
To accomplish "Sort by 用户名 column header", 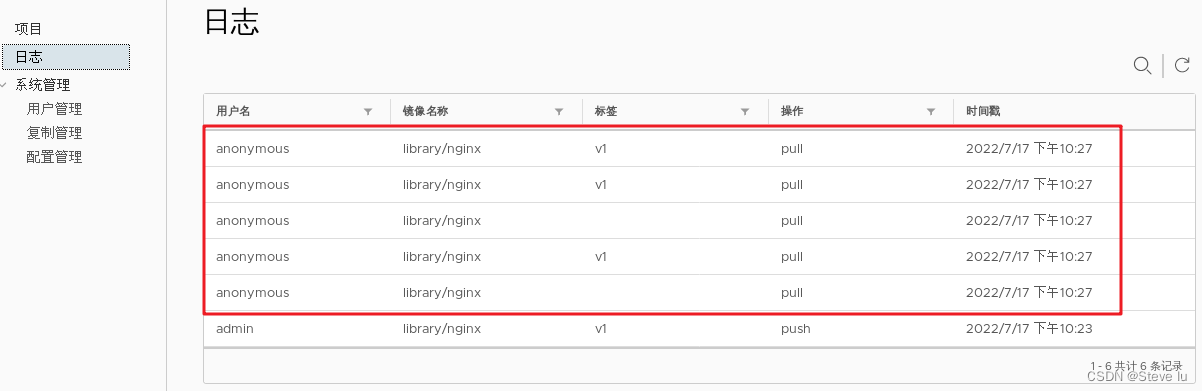I will [x=233, y=111].
